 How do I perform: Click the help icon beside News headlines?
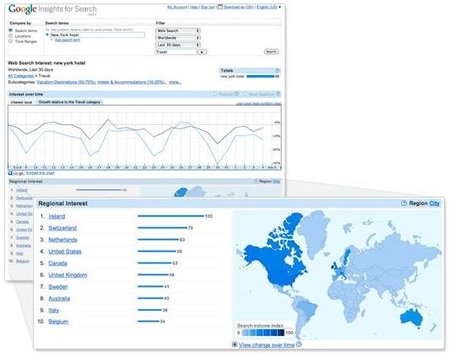tap(278, 94)
